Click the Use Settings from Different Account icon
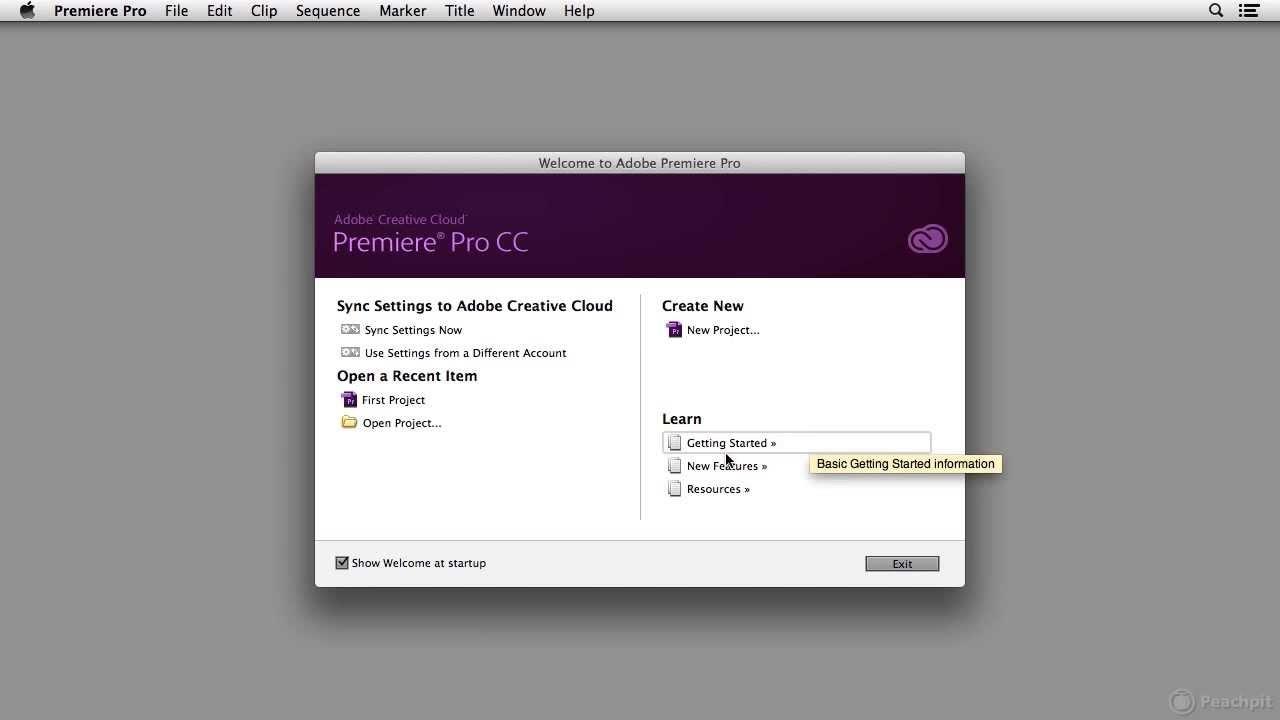Screen dimensions: 1280x720 (350, 352)
